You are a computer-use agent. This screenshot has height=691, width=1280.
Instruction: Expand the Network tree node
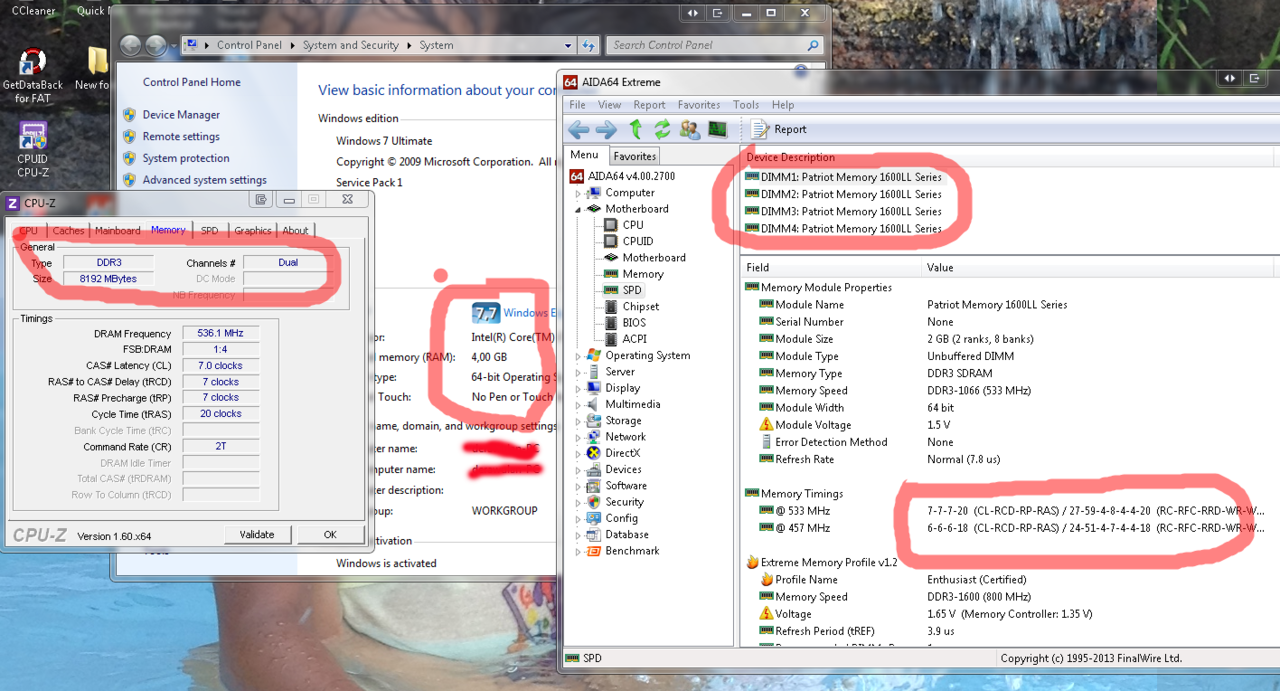pyautogui.click(x=578, y=437)
